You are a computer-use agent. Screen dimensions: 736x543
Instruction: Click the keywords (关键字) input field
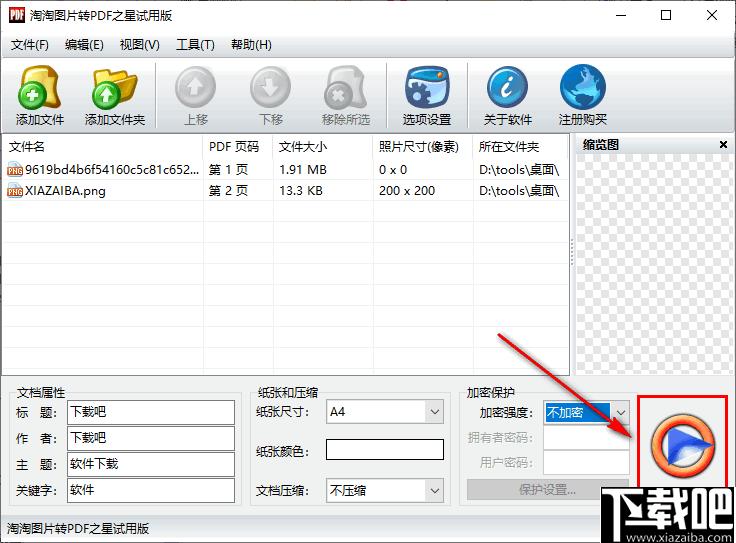coord(151,490)
